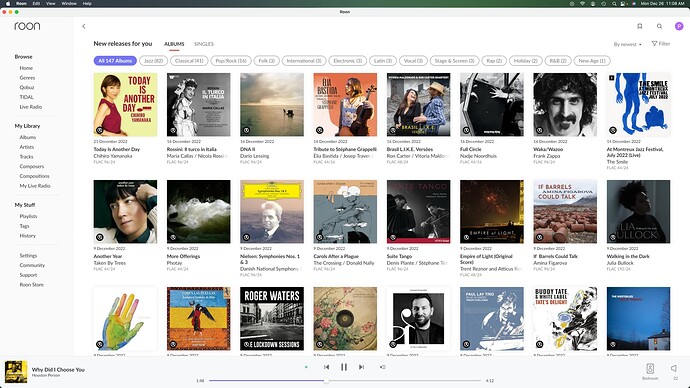Image resolution: width=690 pixels, height=388 pixels.
Task: Open the Edit menu
Action: point(36,3)
